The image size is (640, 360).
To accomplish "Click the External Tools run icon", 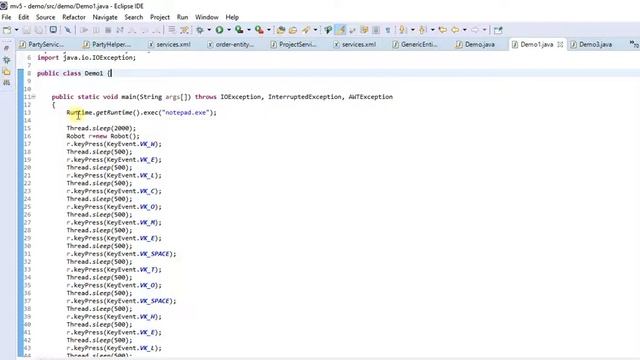I will 259,30.
